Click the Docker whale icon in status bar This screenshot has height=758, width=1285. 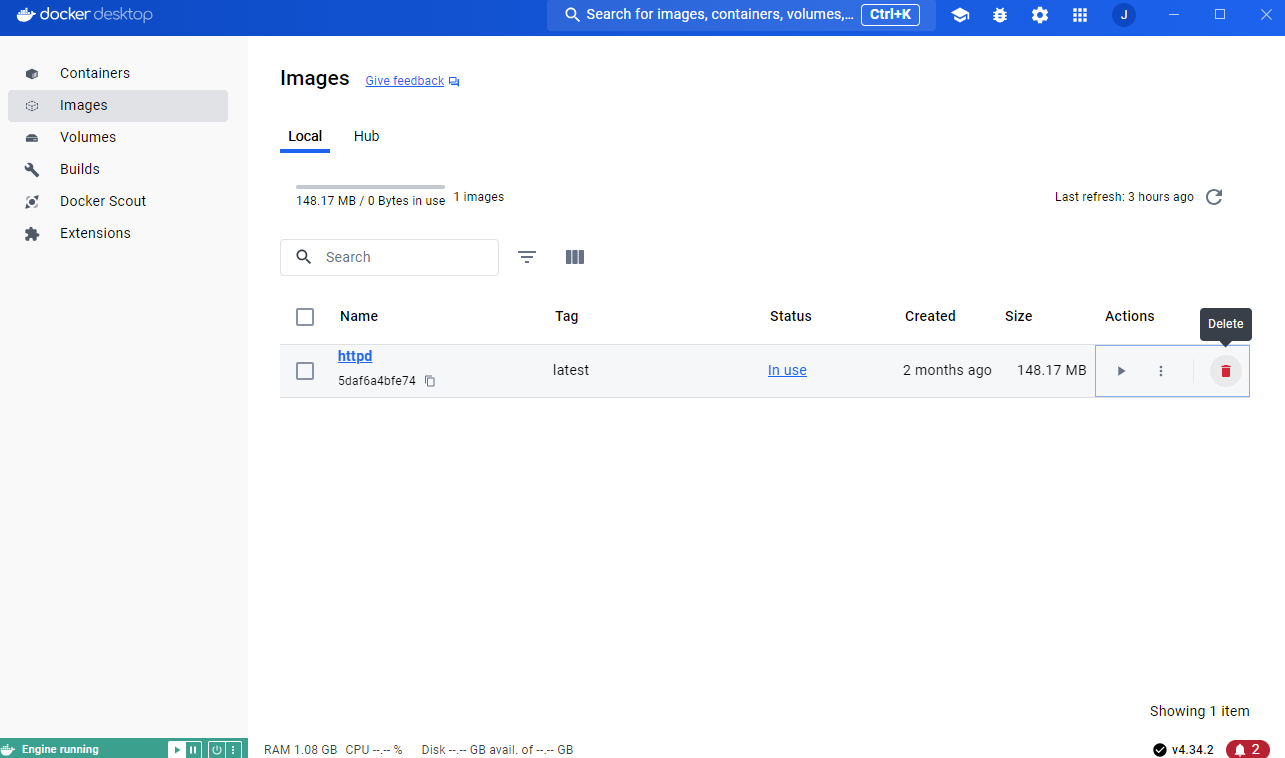click(8, 749)
